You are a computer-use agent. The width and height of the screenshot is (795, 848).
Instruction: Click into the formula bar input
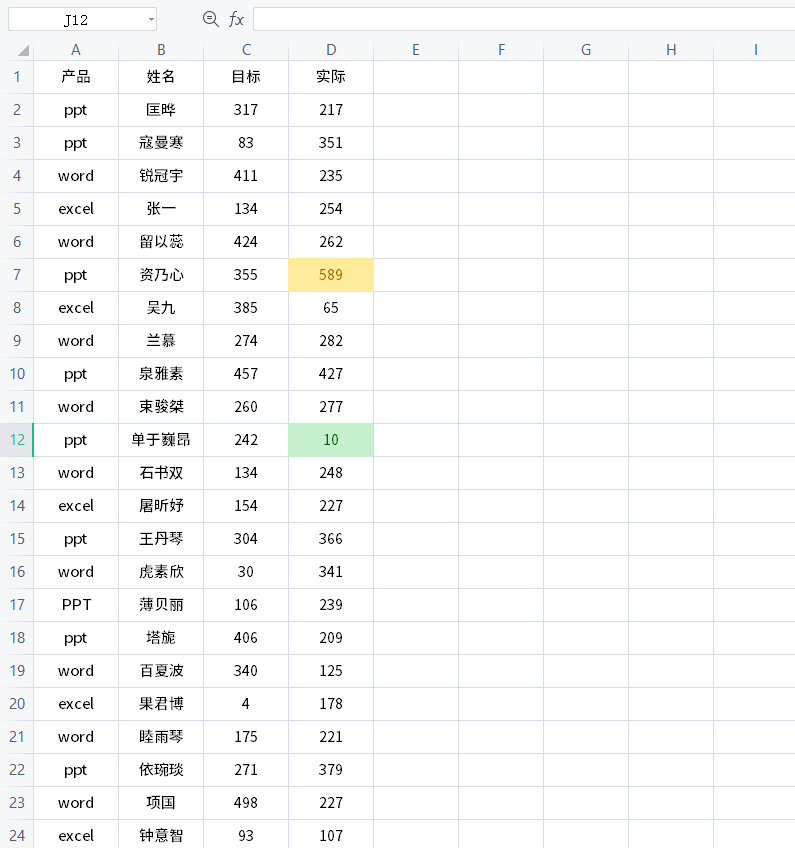(x=524, y=19)
